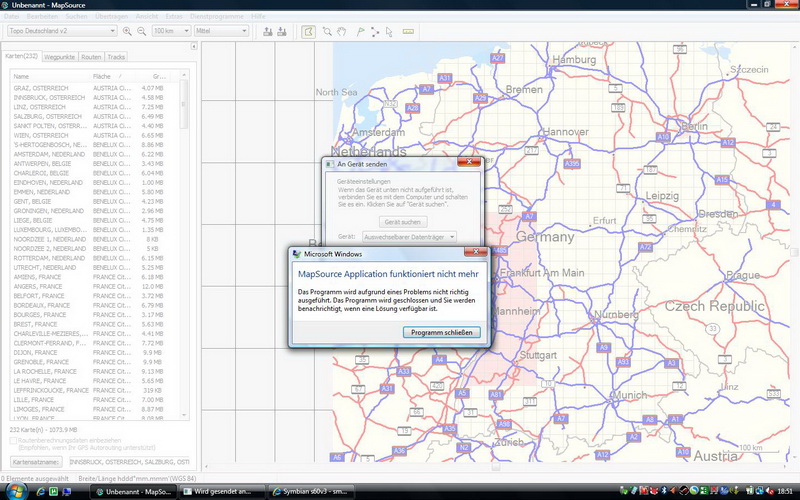Open the Windows Start orb
The width and height of the screenshot is (800, 500).
pyautogui.click(x=16, y=491)
